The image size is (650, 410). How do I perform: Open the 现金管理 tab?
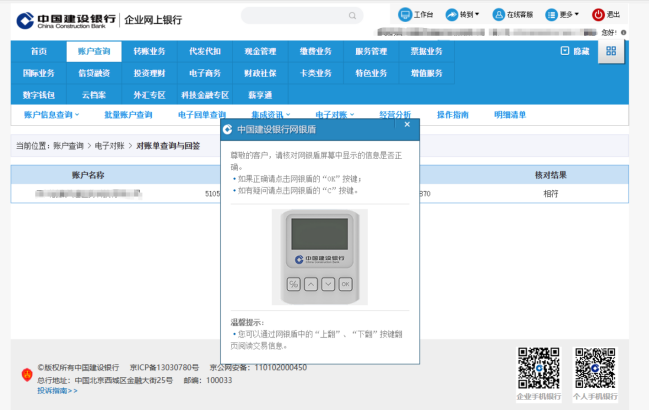tap(260, 51)
